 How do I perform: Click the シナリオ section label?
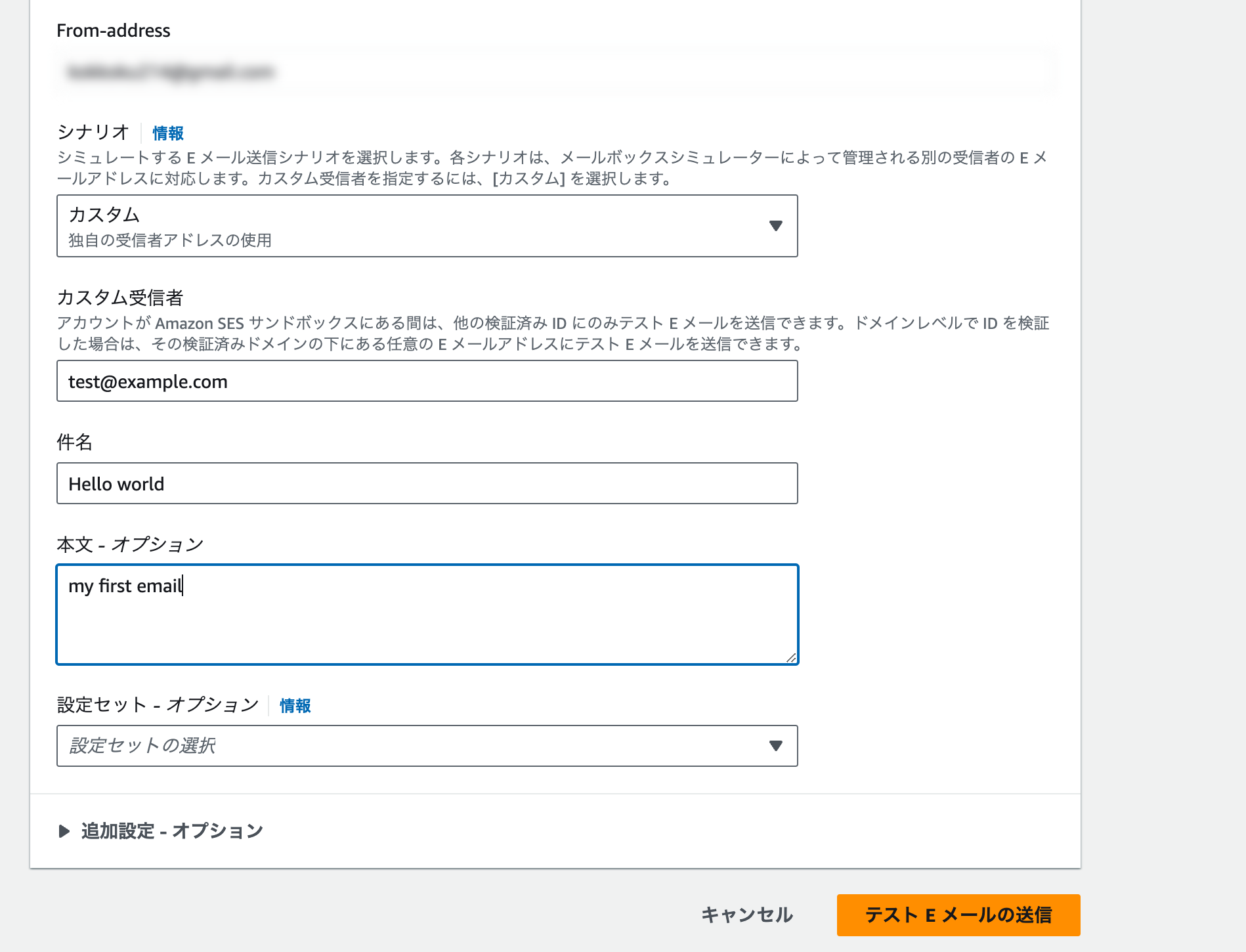(x=92, y=132)
